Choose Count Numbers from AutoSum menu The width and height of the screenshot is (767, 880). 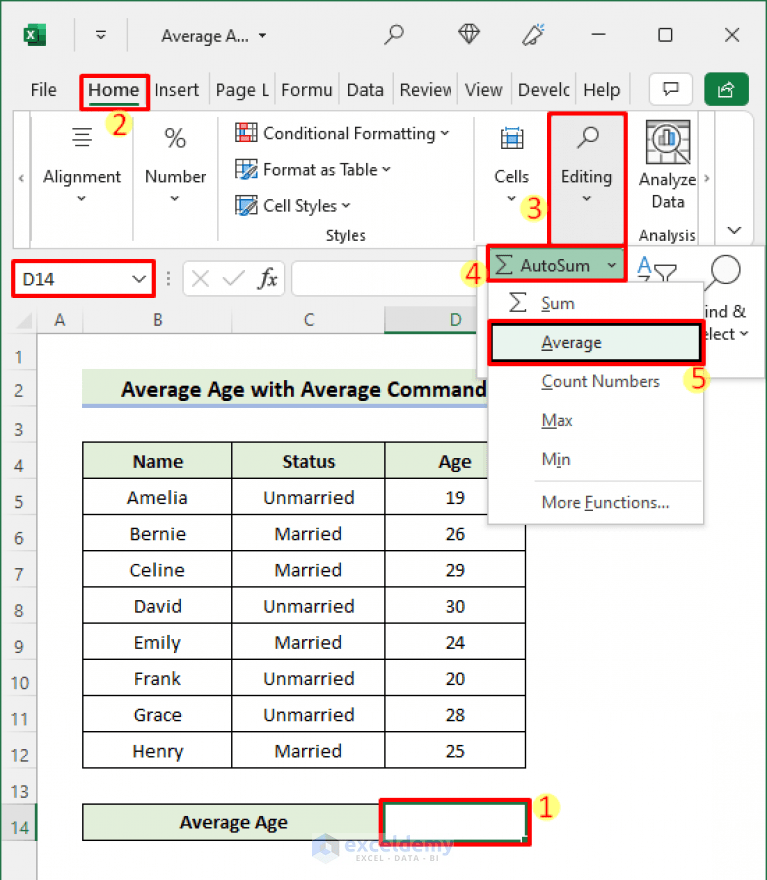(595, 382)
